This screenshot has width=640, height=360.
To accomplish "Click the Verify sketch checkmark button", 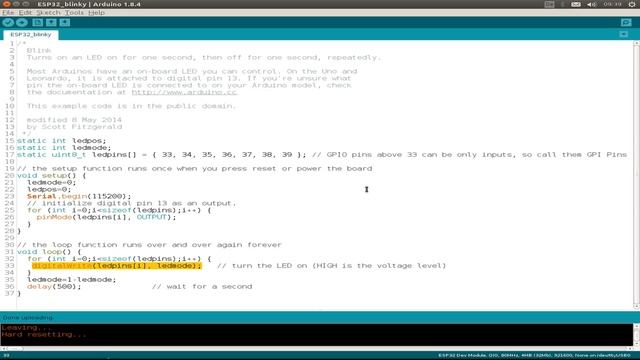I will pyautogui.click(x=8, y=23).
